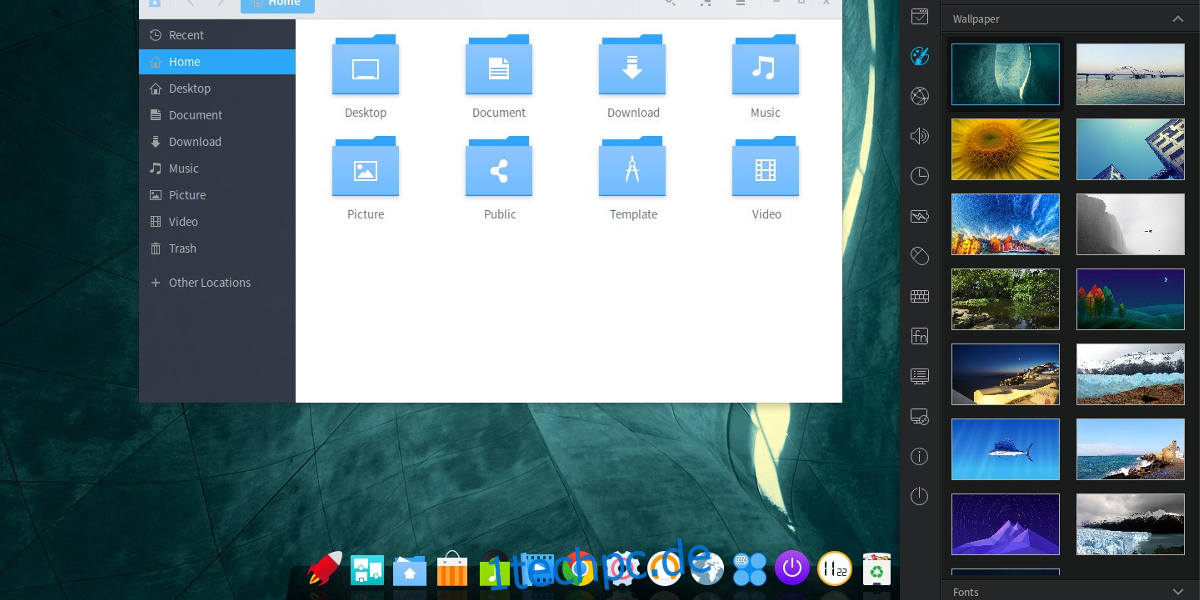1200x600 pixels.
Task: Click the clock widget in the dock
Action: 834,569
